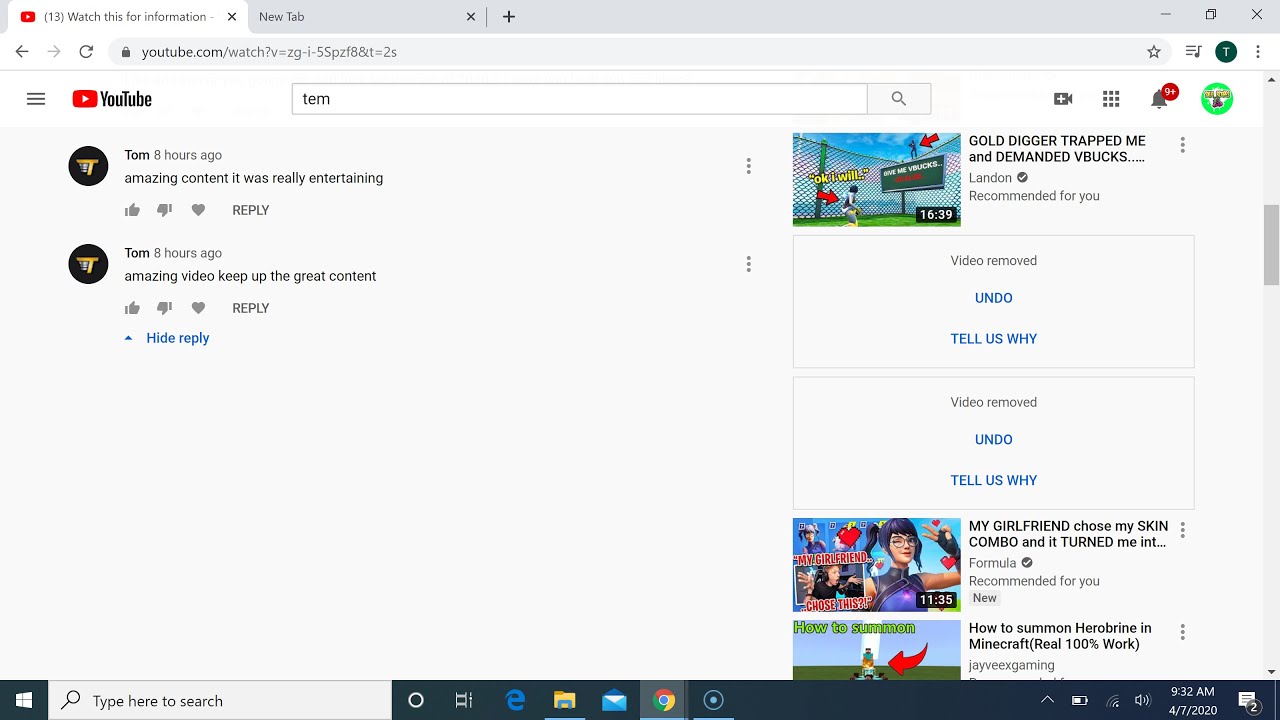Viewport: 1280px width, 720px height.
Task: Open the volume speaker tray icon
Action: 1143,701
